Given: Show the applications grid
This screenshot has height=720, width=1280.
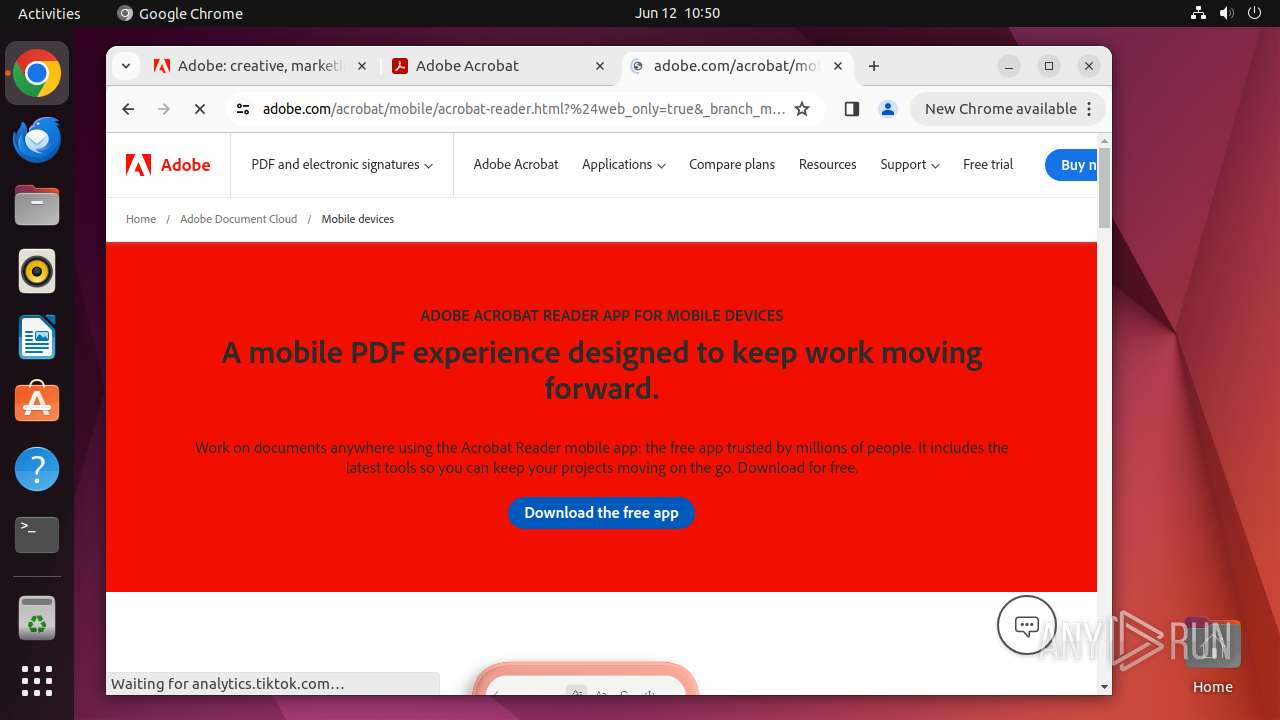Looking at the screenshot, I should pyautogui.click(x=37, y=681).
